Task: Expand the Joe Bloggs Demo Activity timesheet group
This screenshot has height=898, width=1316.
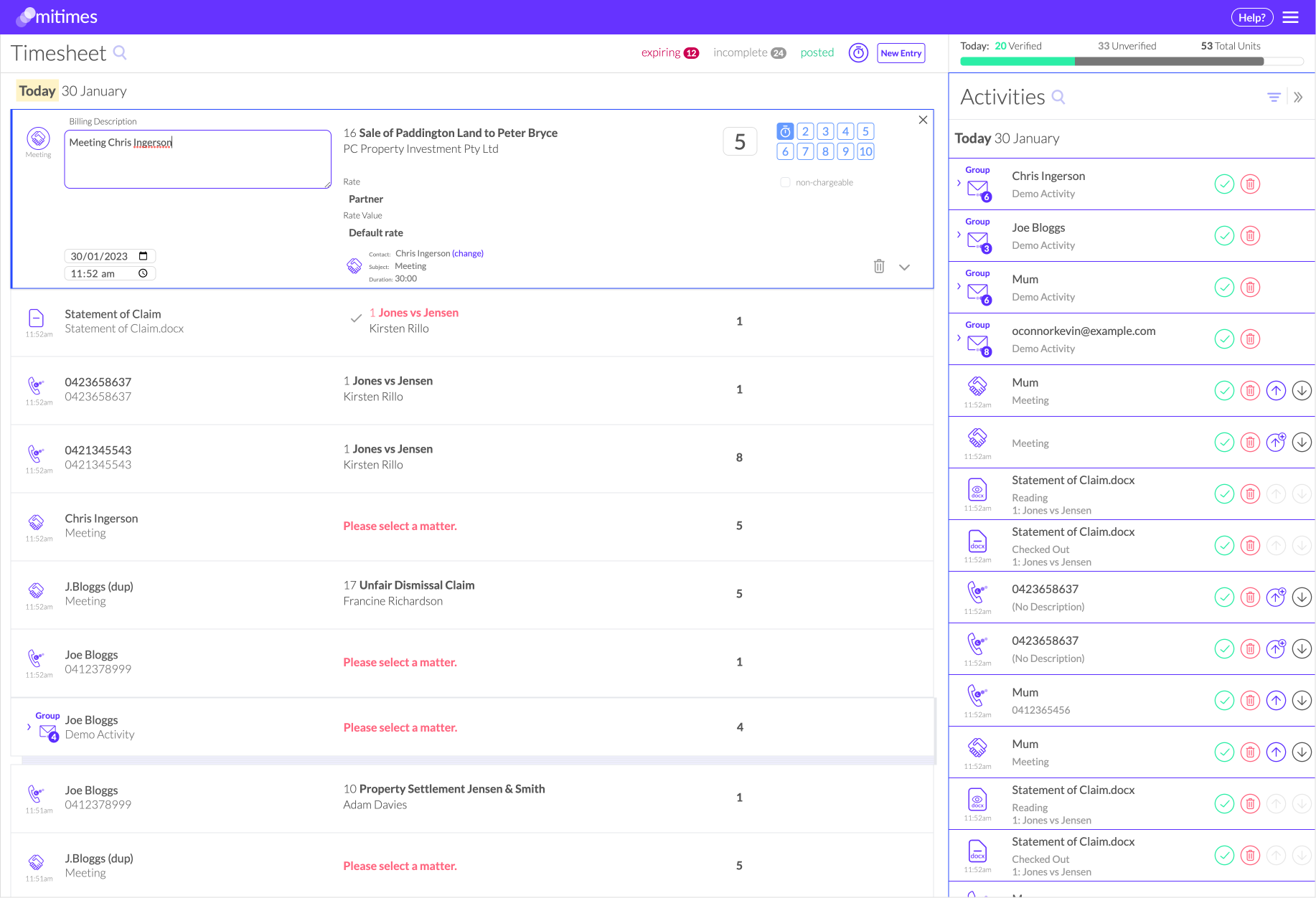Action: (29, 727)
